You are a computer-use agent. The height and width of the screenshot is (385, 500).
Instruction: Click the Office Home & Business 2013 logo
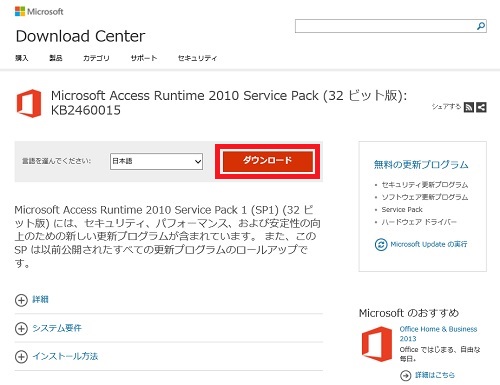tap(377, 344)
